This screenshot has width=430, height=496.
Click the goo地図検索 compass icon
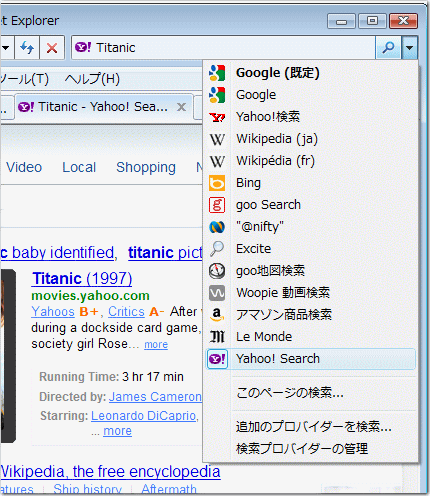click(x=217, y=271)
